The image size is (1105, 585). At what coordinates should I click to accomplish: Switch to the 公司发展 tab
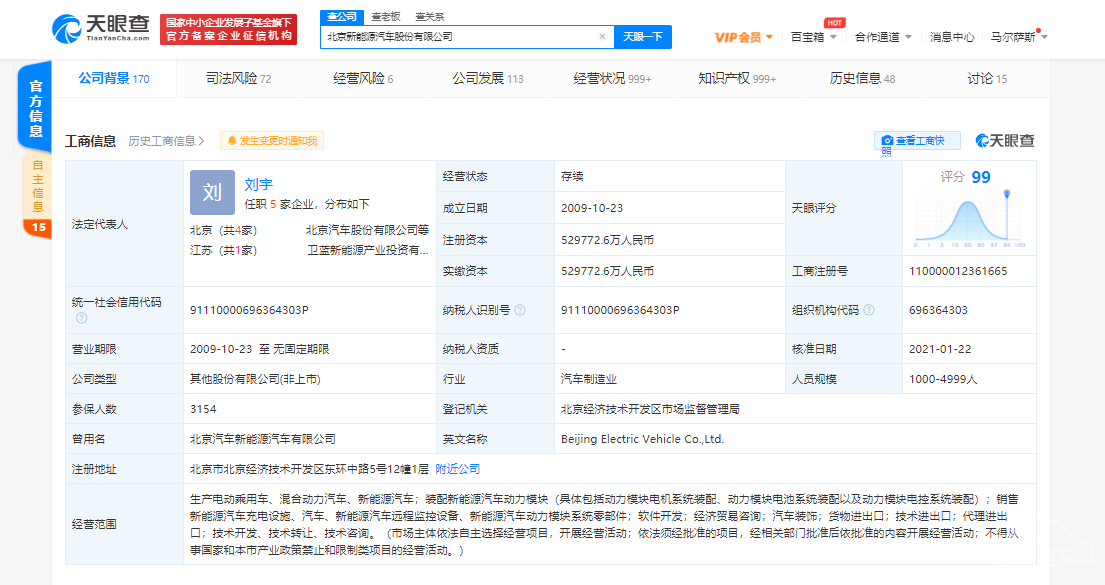[x=488, y=78]
